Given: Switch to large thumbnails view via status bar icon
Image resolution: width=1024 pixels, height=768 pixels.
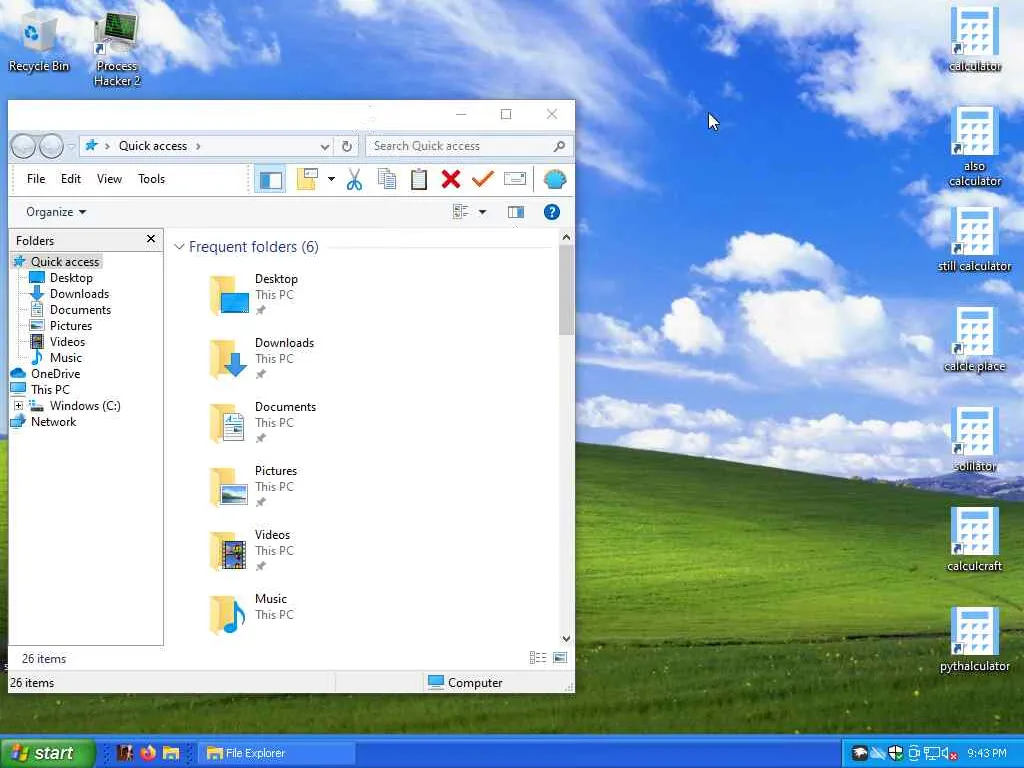Looking at the screenshot, I should pyautogui.click(x=560, y=658).
